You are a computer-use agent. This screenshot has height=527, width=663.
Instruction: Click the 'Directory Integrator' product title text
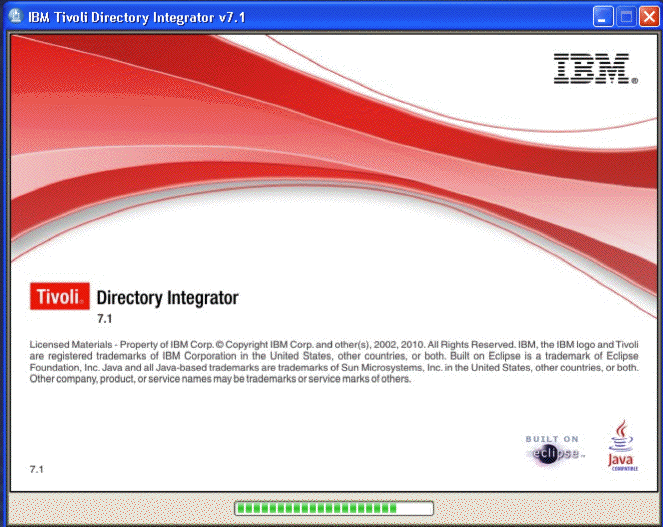(167, 298)
